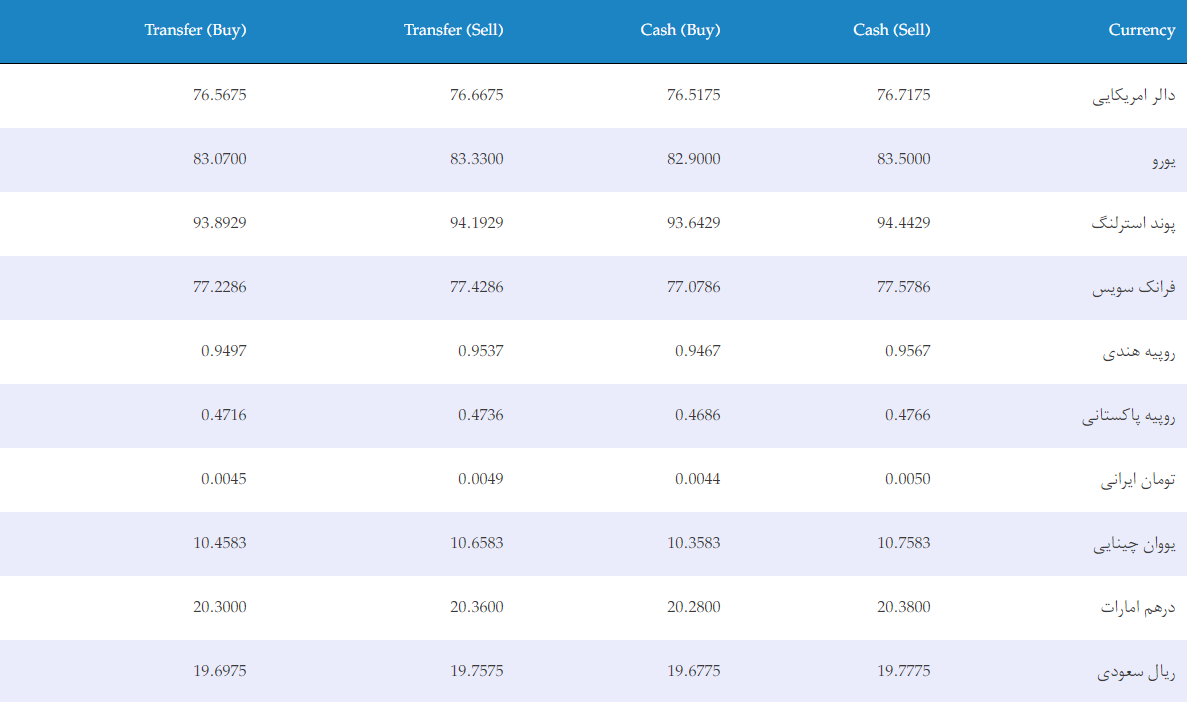Image resolution: width=1187 pixels, height=702 pixels.
Task: Select the روپیه پاکستانی currency label
Action: 1129,417
